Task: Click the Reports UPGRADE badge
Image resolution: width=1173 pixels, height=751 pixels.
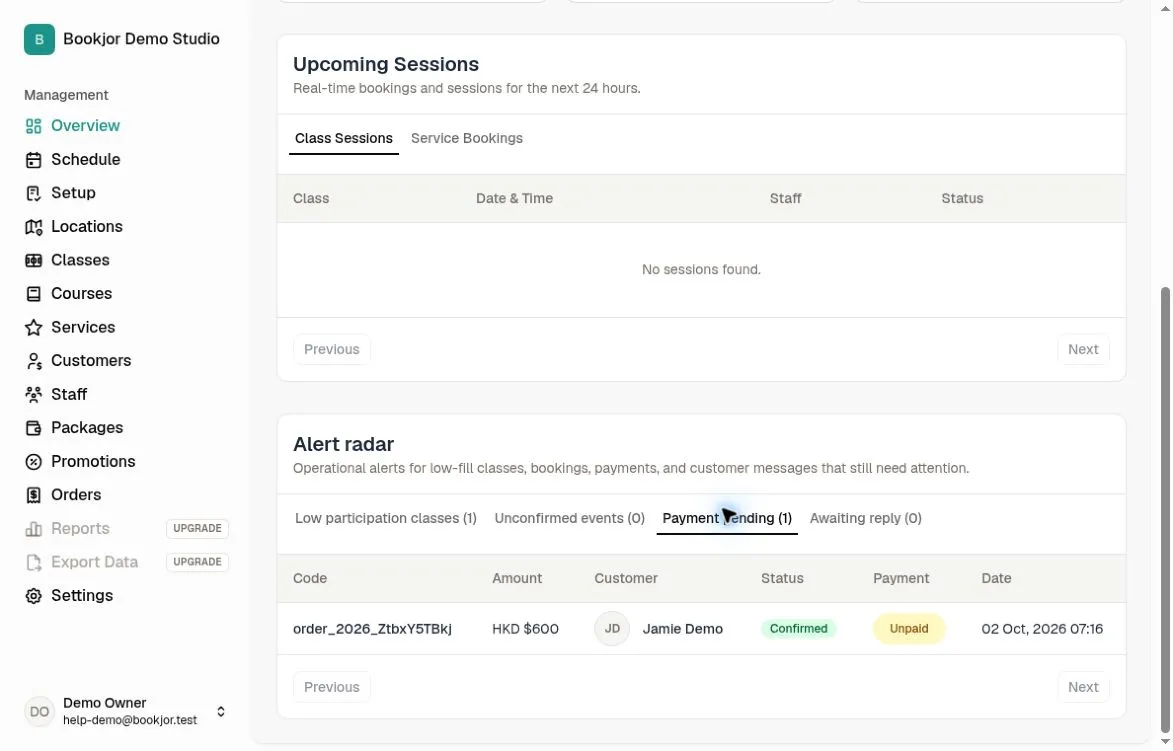Action: click(x=197, y=529)
